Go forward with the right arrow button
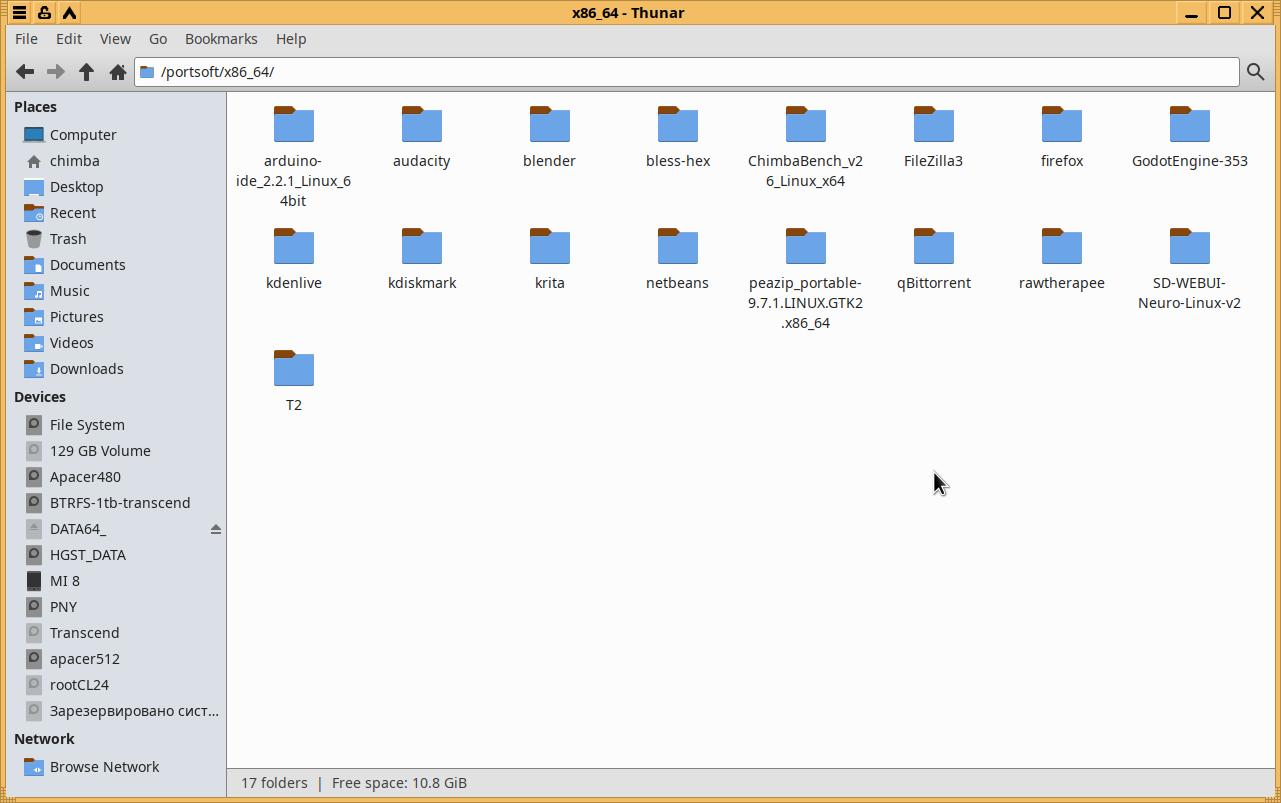Screen dimensions: 1281x803 56,72
